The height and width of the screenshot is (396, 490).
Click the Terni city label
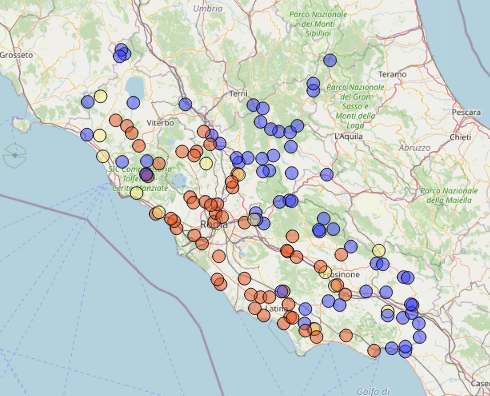[x=239, y=94]
